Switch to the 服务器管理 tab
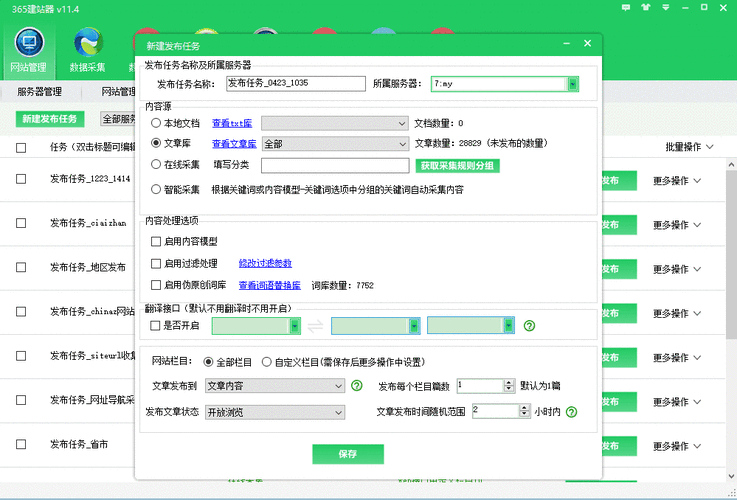The image size is (737, 500). click(x=39, y=91)
